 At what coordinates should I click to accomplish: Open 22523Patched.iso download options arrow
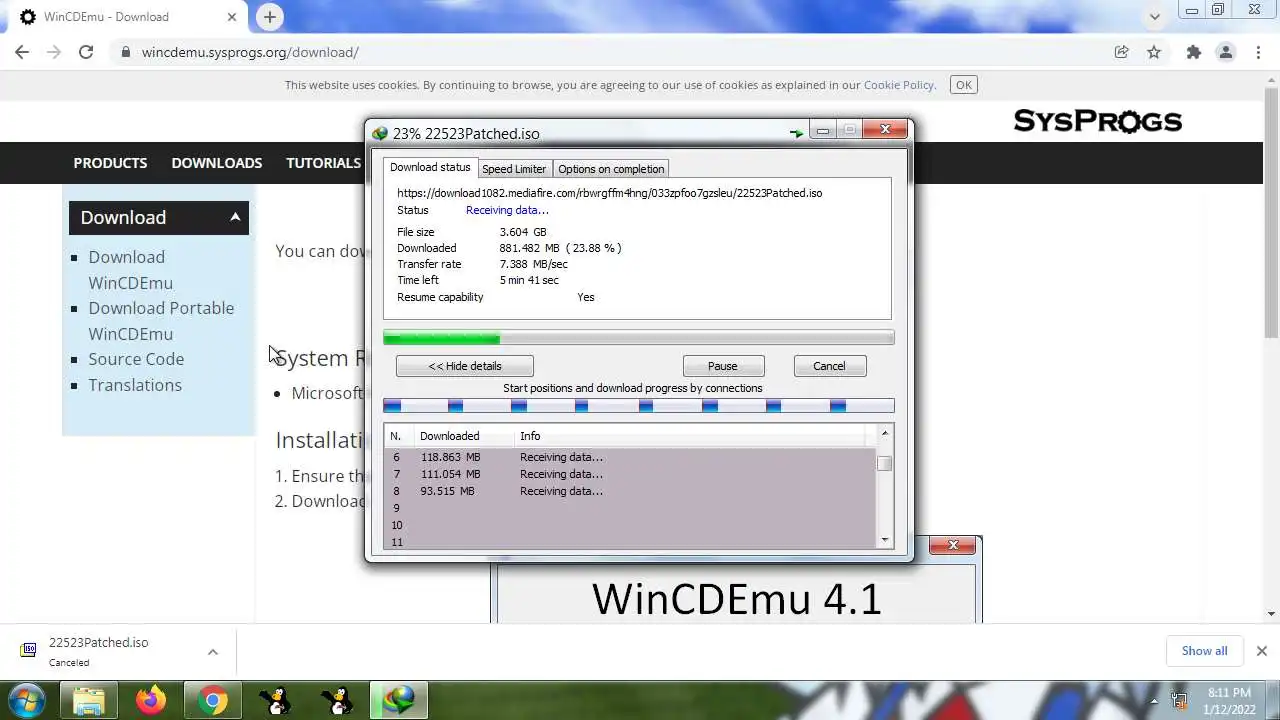212,652
